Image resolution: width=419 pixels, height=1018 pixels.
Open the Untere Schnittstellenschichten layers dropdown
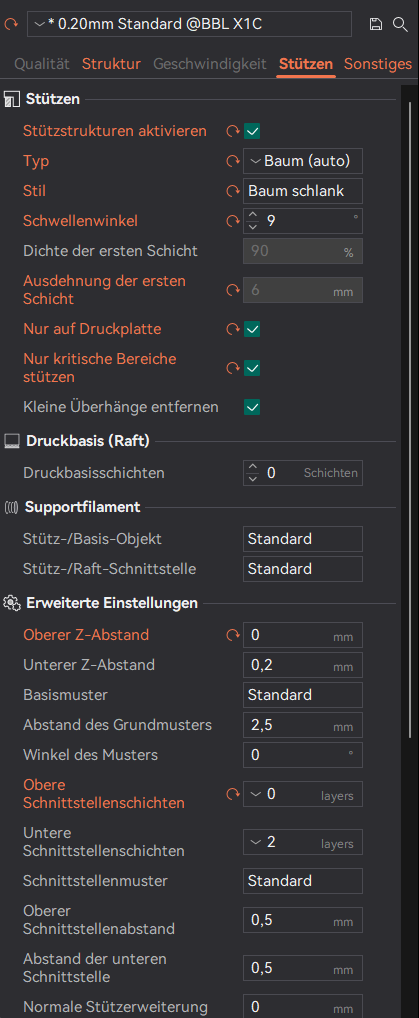click(303, 843)
